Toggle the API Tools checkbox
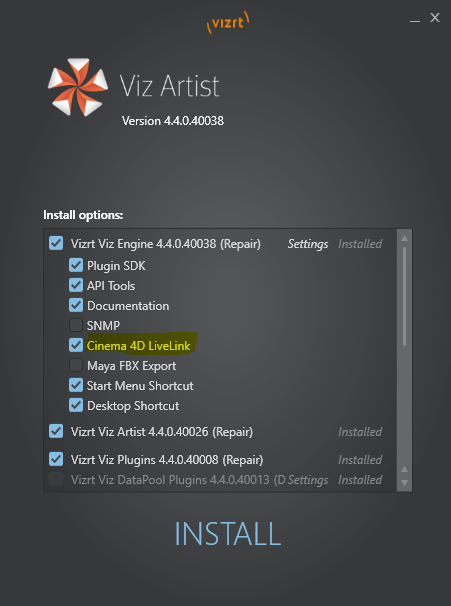This screenshot has width=451, height=606. pyautogui.click(x=76, y=285)
